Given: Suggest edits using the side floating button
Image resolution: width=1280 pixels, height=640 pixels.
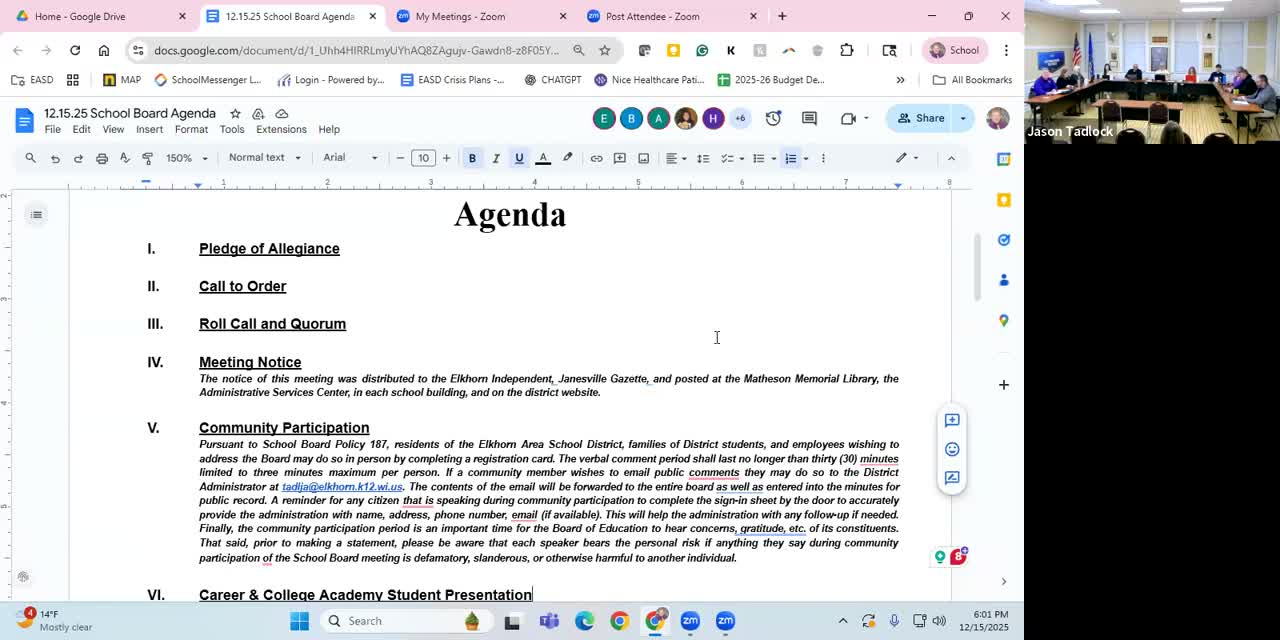Looking at the screenshot, I should click(x=952, y=478).
